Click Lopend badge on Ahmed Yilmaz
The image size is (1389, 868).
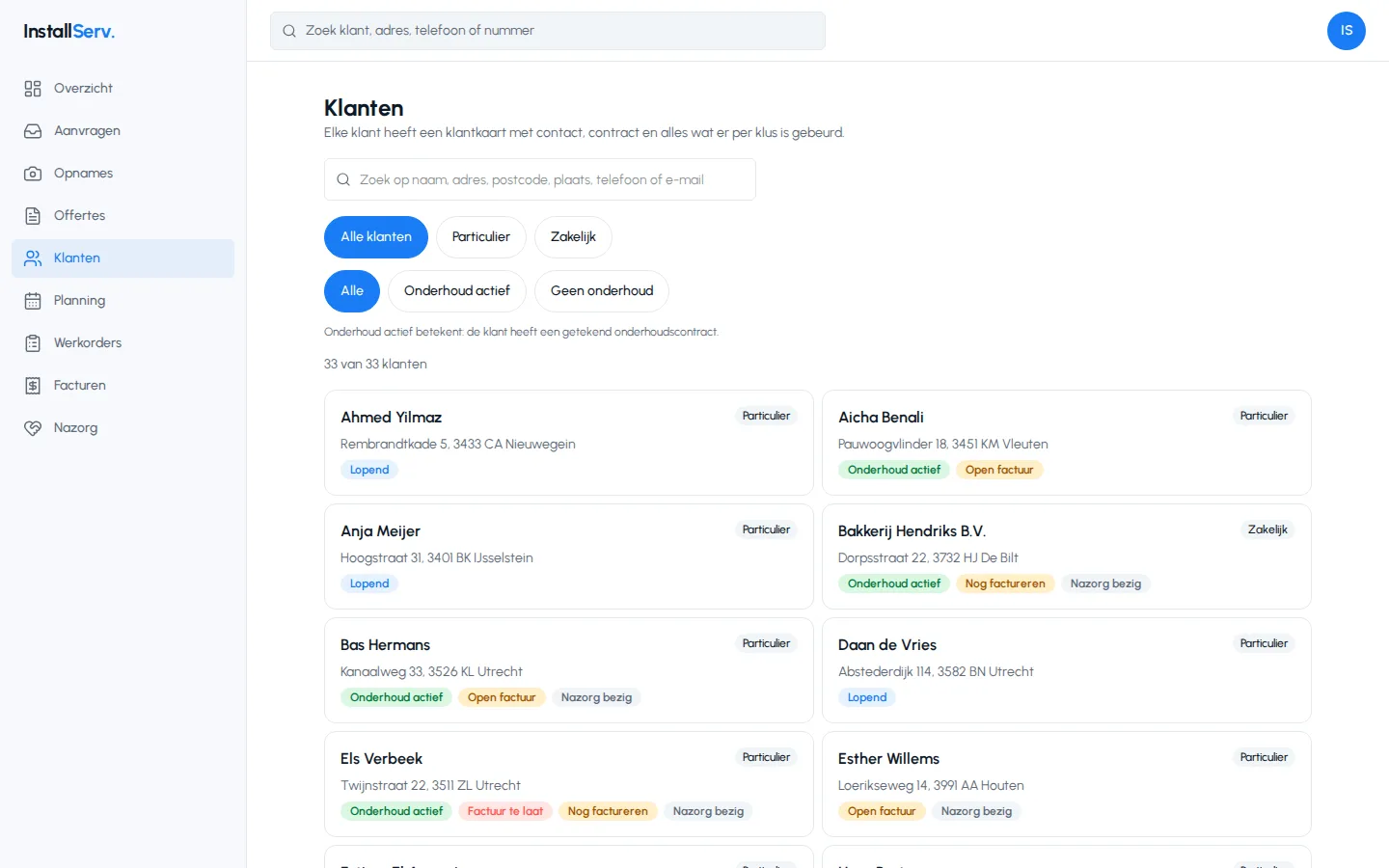click(x=369, y=470)
